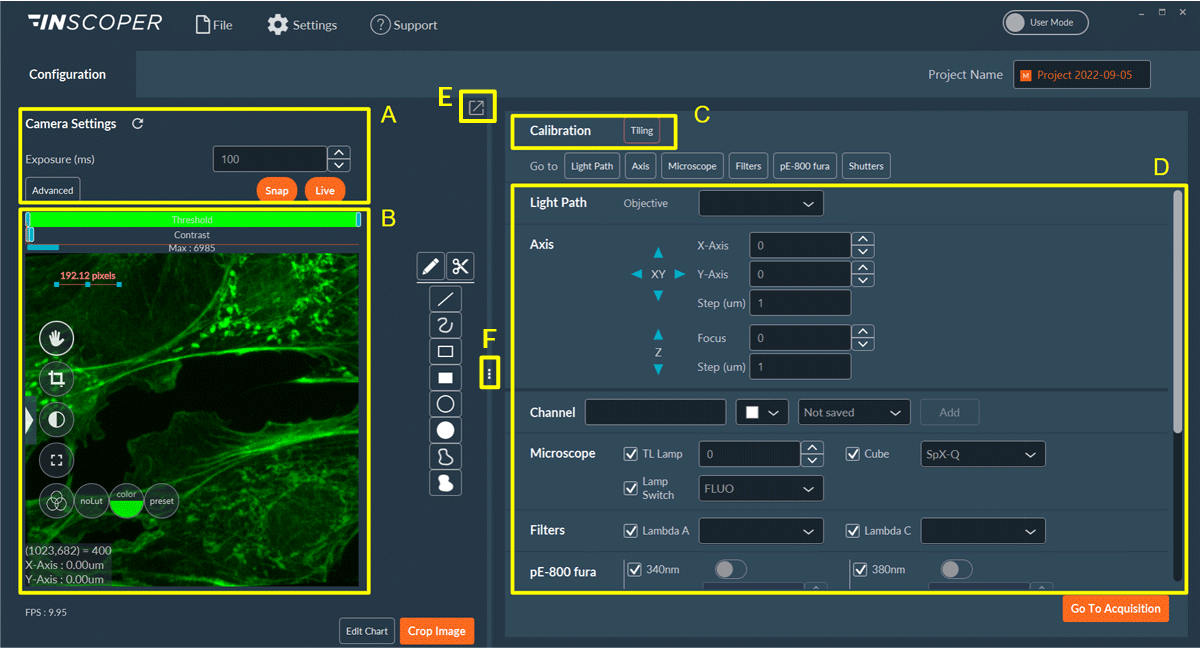Toggle the 340nm switch on
This screenshot has height=648, width=1201.
[730, 570]
